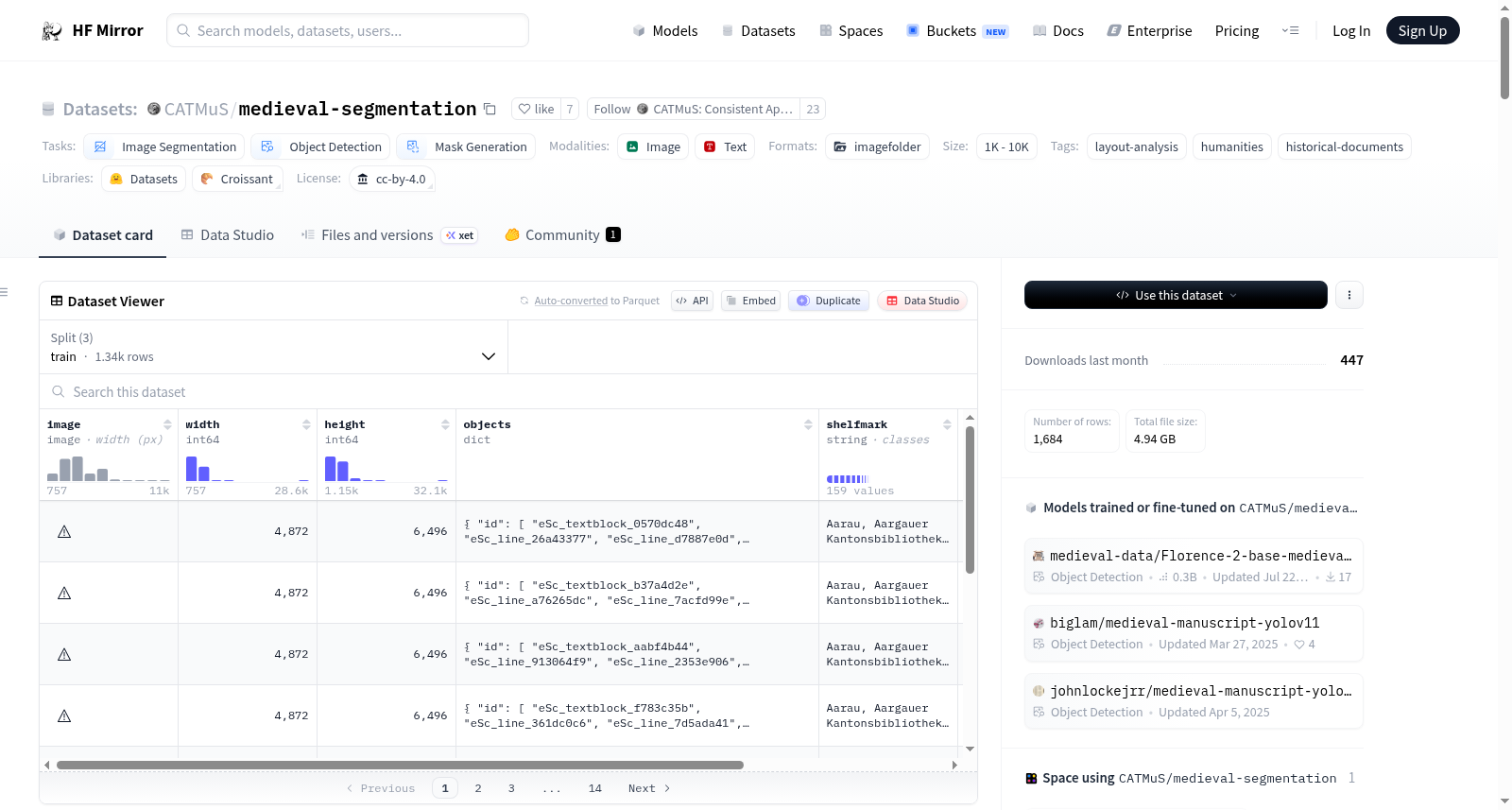Open the Pricing page
The image size is (1512, 810).
click(x=1237, y=31)
